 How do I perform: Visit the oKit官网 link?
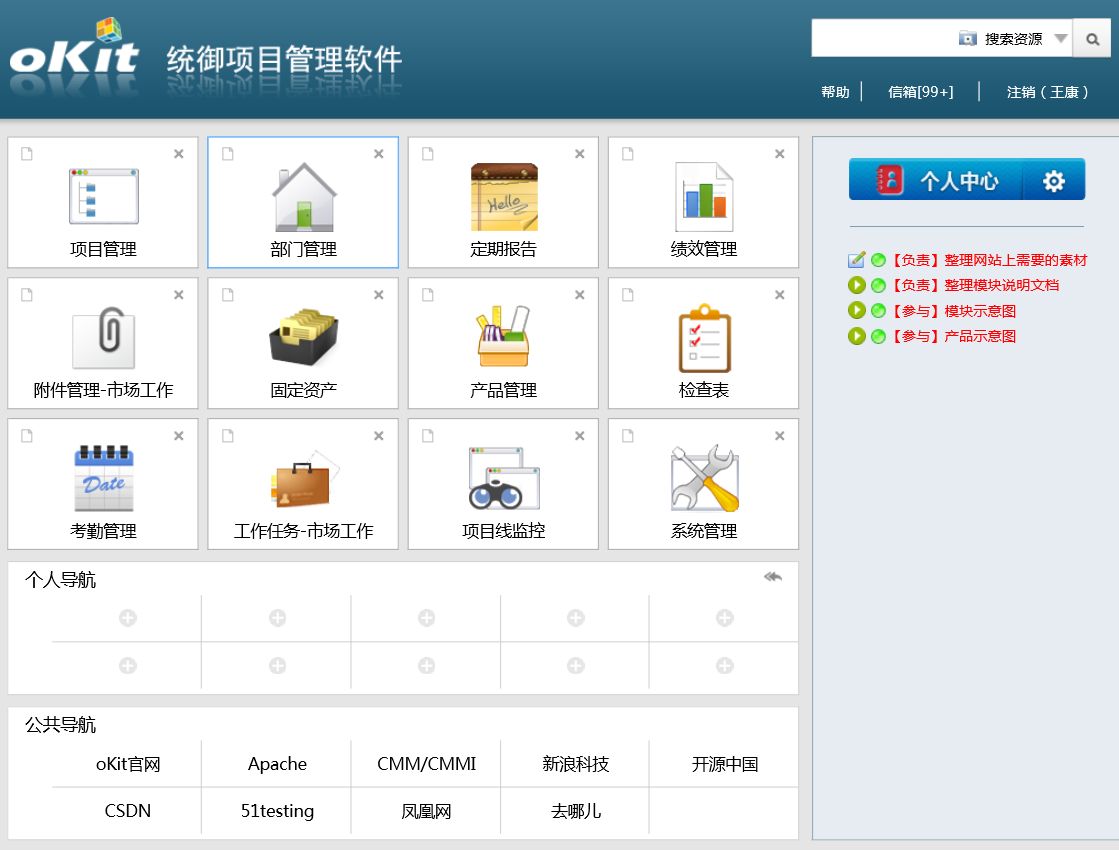coord(128,764)
